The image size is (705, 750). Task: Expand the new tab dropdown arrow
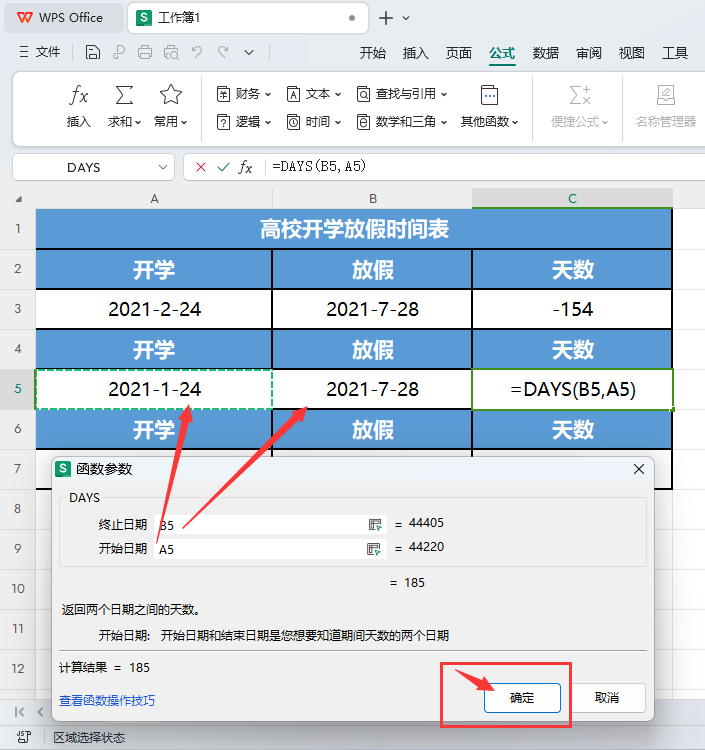[406, 18]
